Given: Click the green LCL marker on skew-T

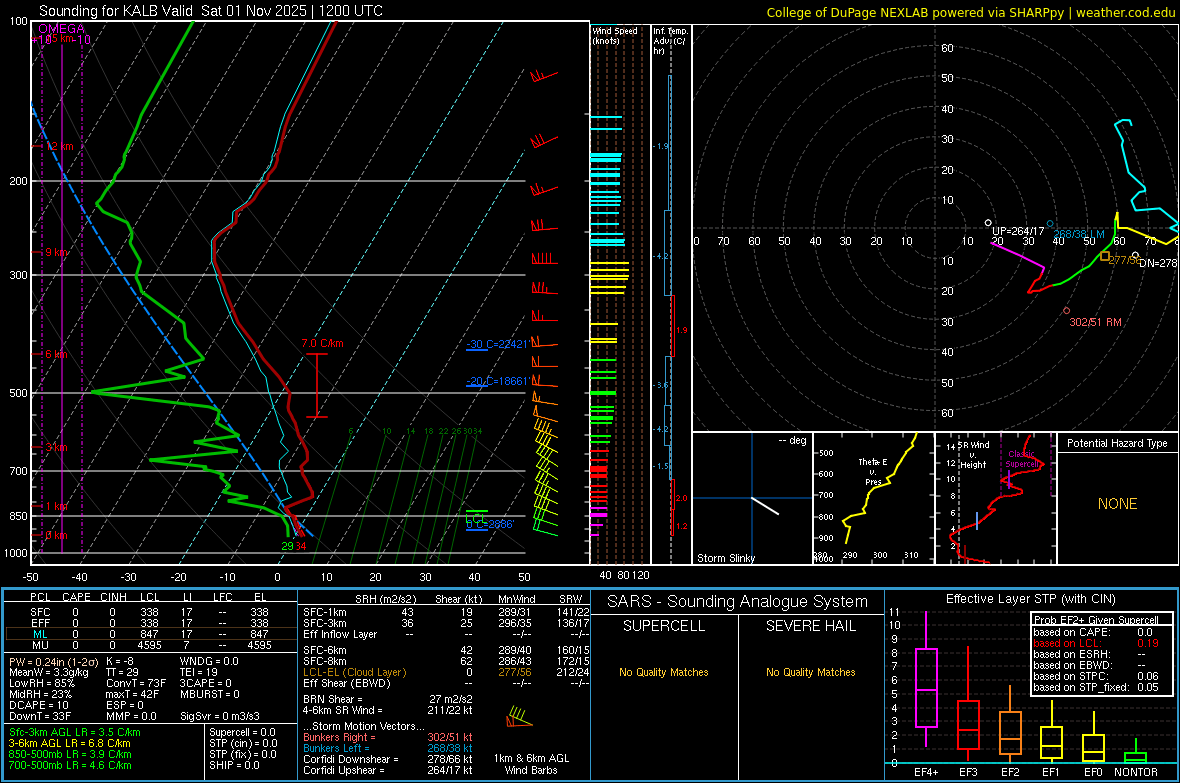Looking at the screenshot, I should pyautogui.click(x=476, y=516).
